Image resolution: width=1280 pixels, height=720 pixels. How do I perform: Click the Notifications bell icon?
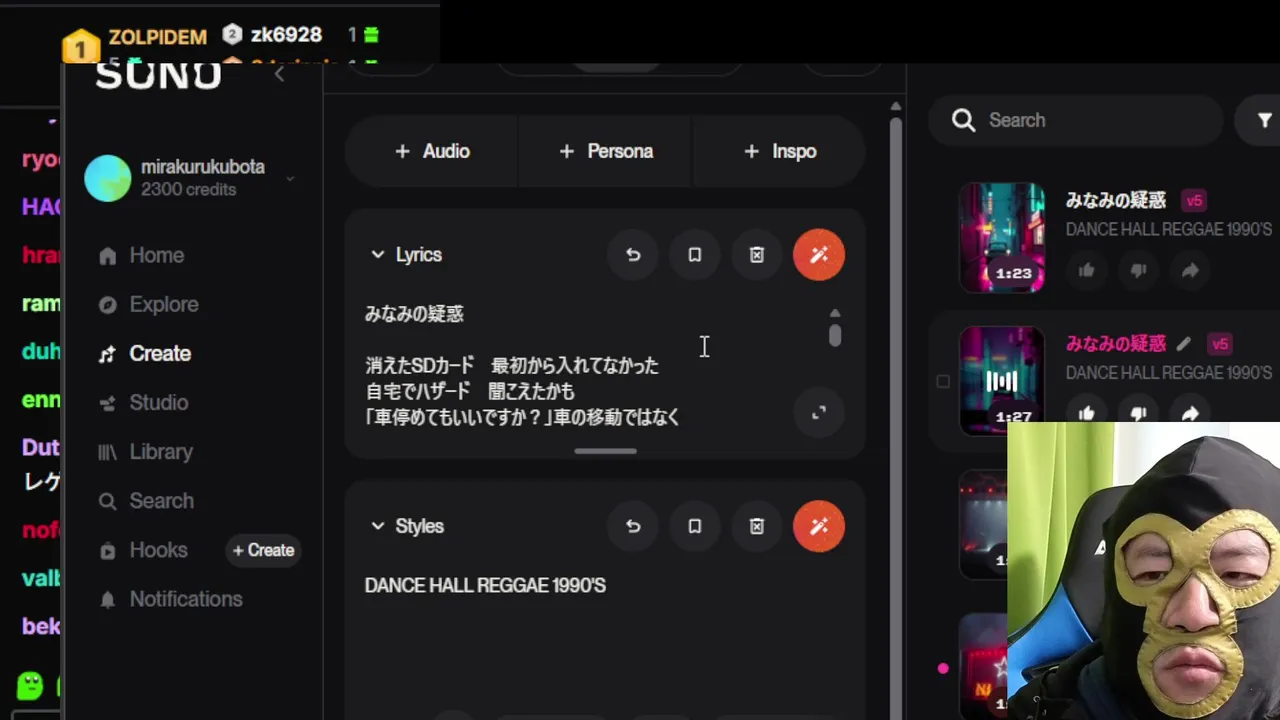click(x=108, y=599)
